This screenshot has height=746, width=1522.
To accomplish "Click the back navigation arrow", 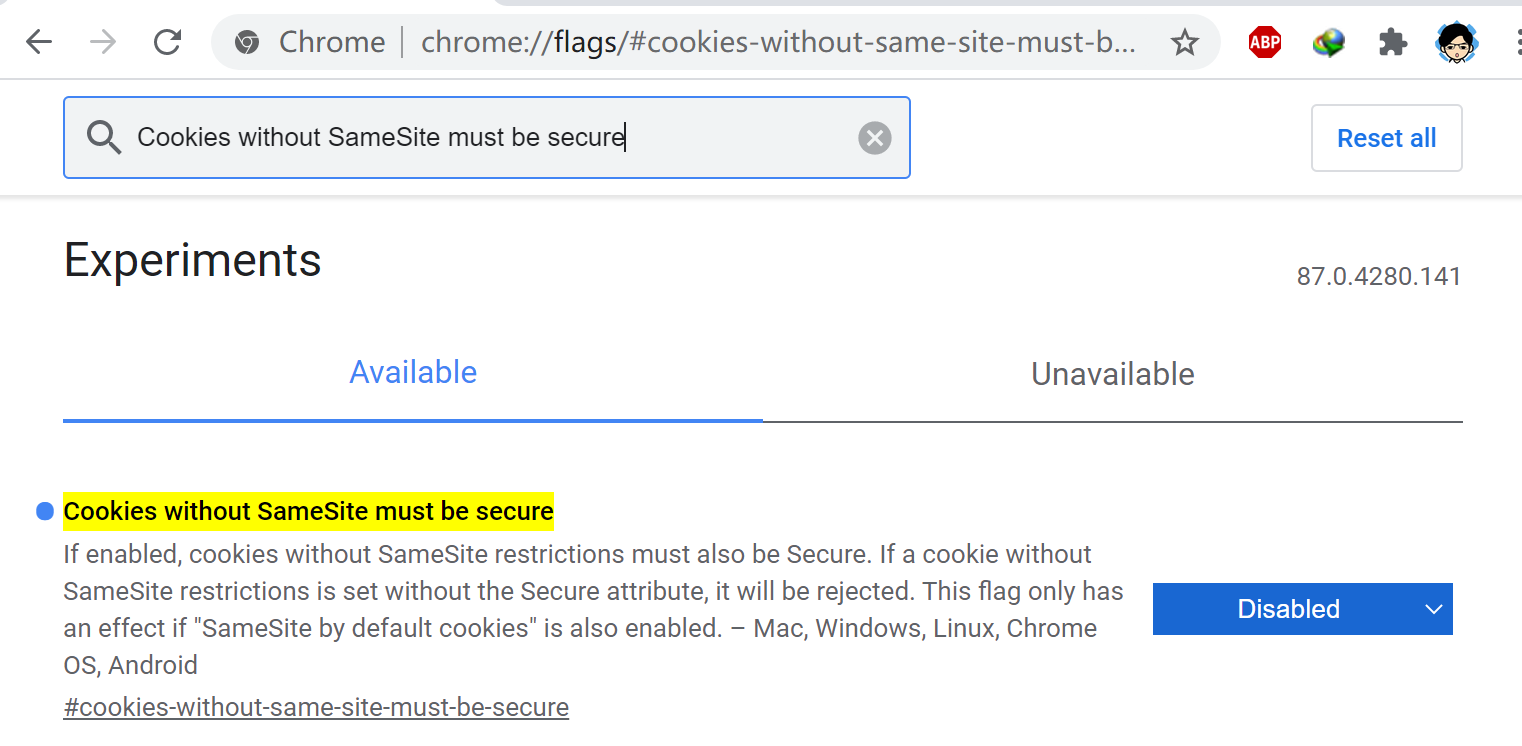I will coord(38,42).
